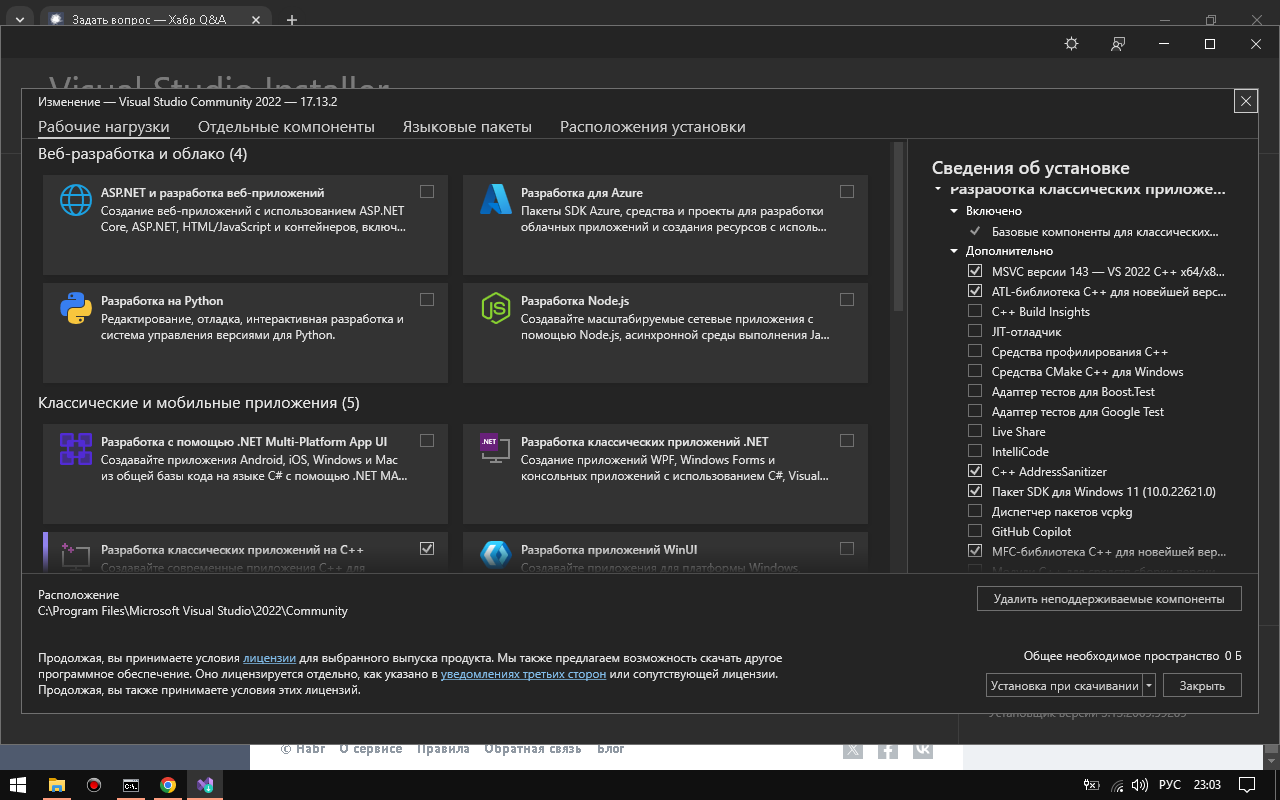Open the install mode dropdown arrow
The image size is (1280, 800).
[1149, 685]
